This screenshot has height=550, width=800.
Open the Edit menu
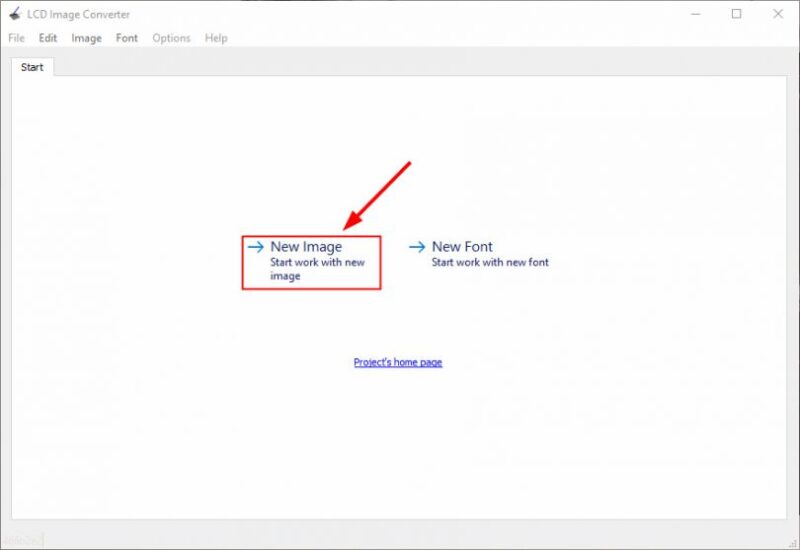point(48,38)
